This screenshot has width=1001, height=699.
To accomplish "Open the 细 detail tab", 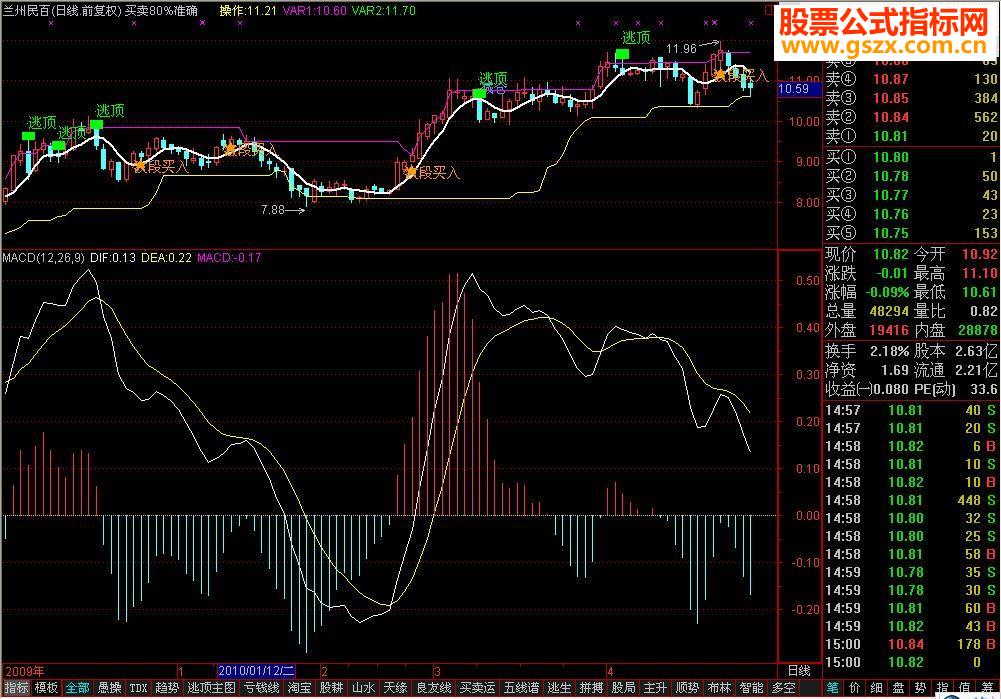I will click(x=877, y=688).
